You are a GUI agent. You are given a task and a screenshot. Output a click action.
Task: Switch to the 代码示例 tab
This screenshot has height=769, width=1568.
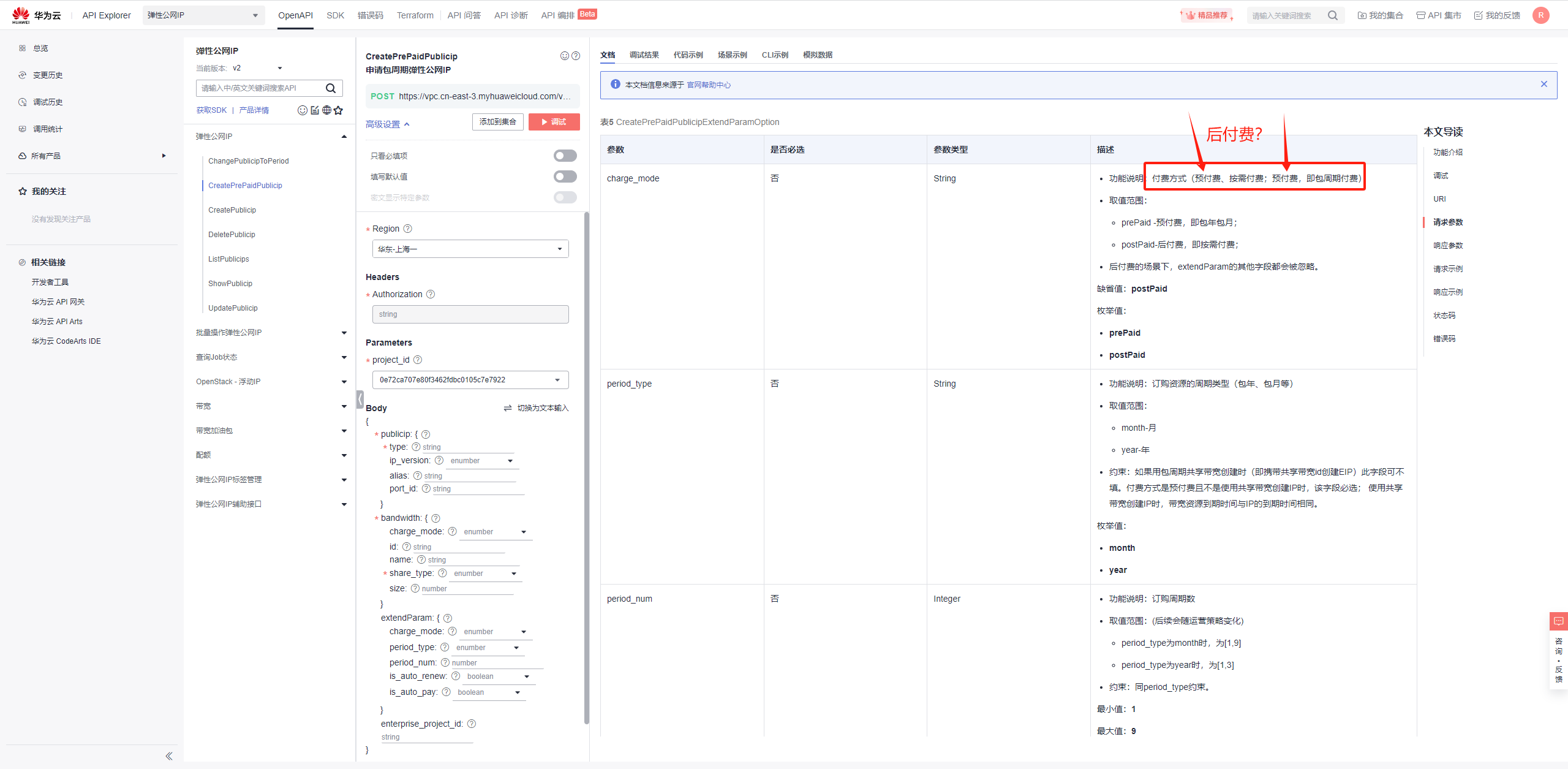click(x=688, y=55)
